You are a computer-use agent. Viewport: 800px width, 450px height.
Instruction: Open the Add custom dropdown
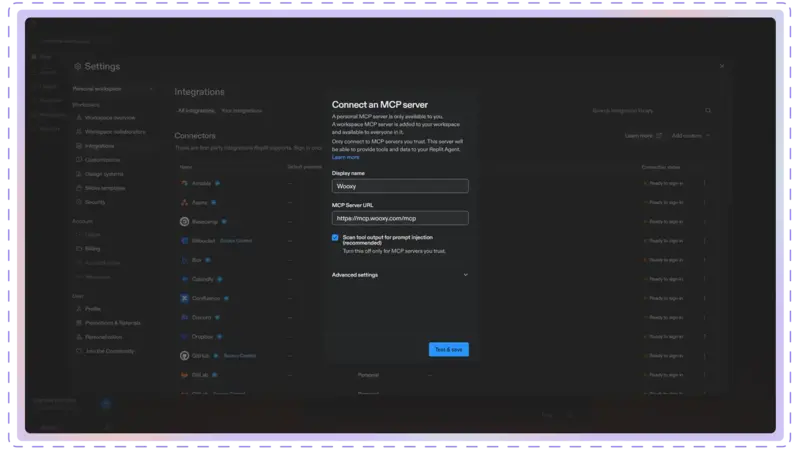coord(691,136)
